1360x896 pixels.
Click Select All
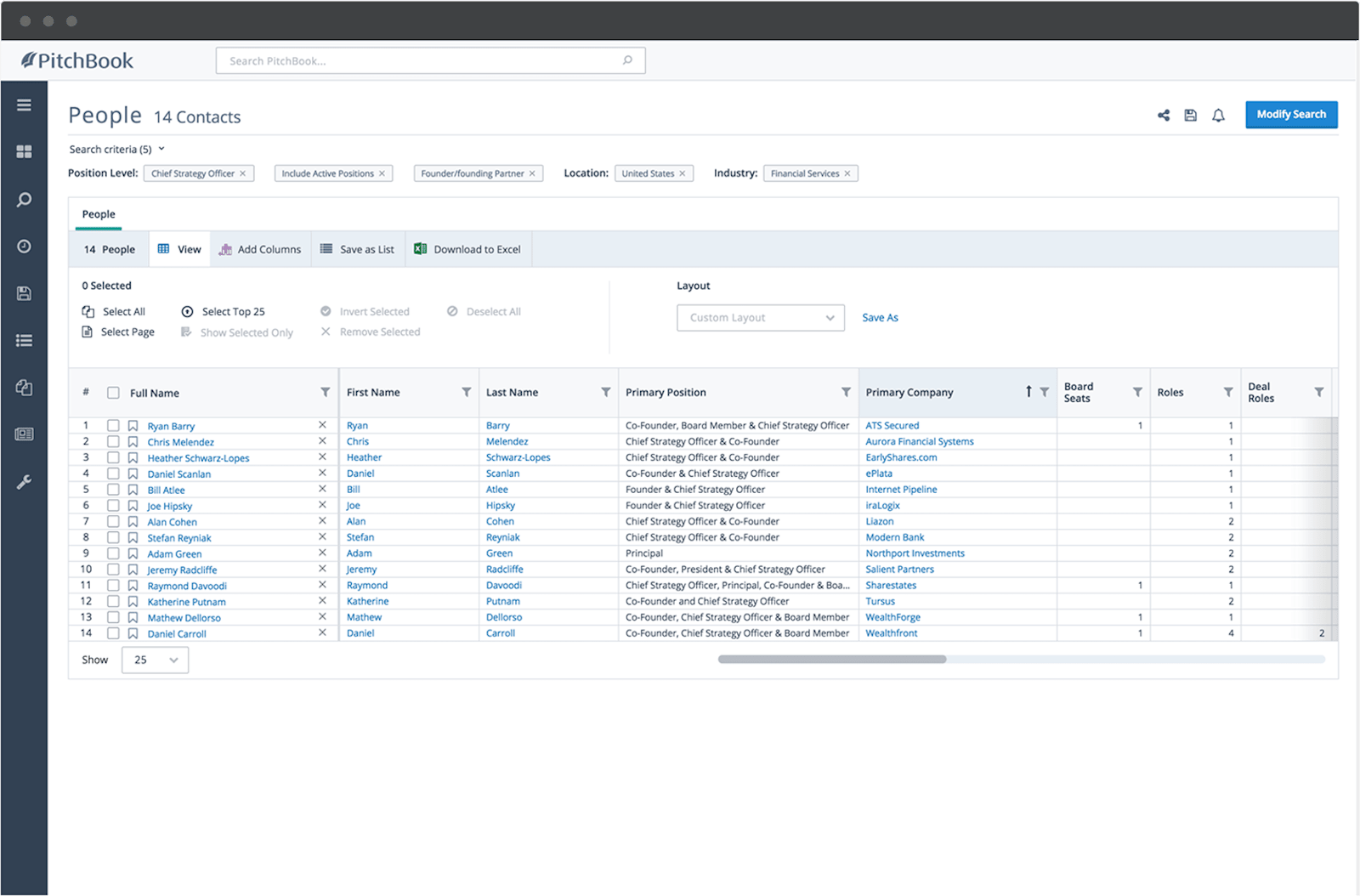coord(114,312)
